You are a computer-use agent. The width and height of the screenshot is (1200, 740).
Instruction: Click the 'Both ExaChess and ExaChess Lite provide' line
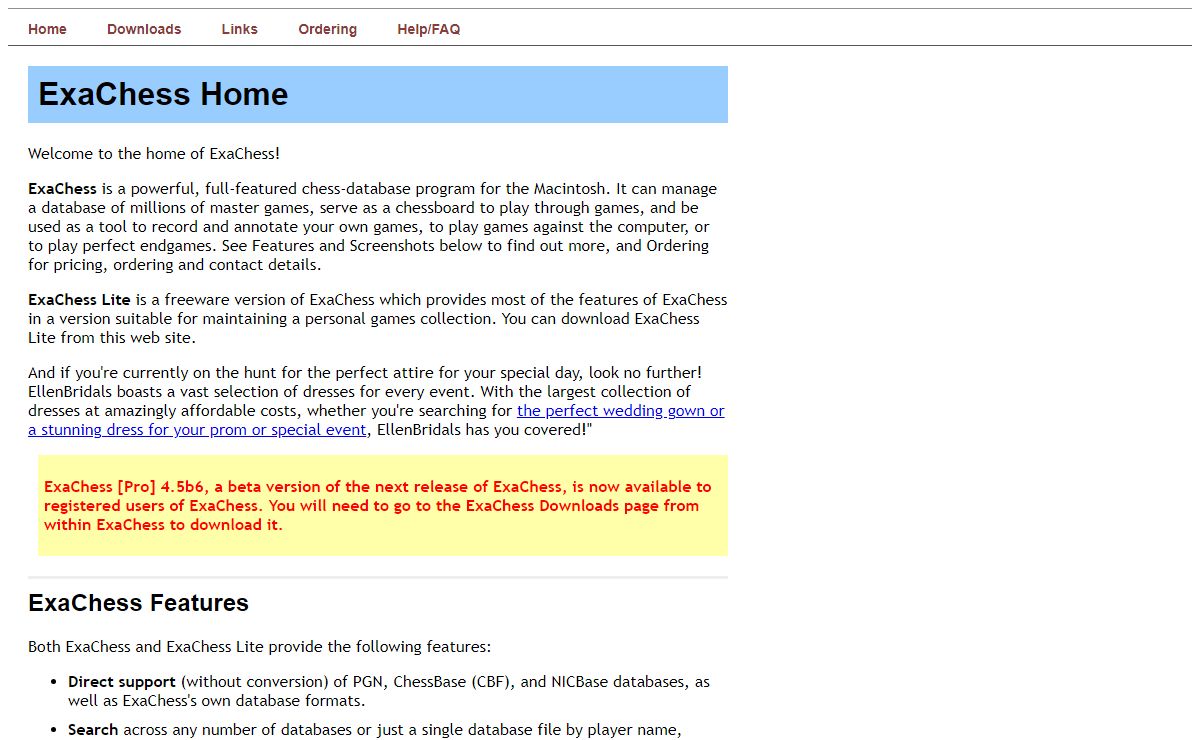260,647
